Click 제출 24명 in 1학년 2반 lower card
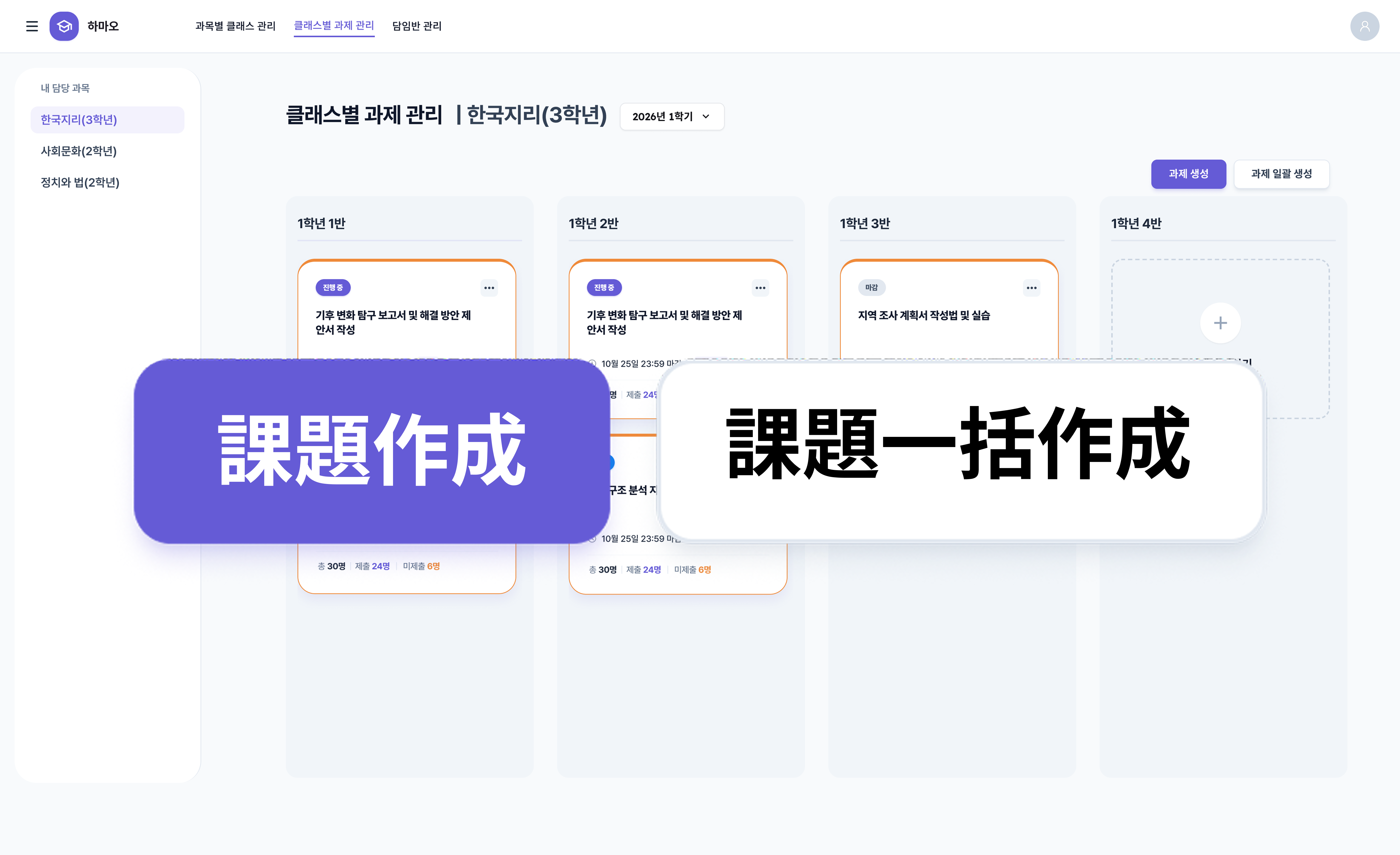 [x=644, y=570]
